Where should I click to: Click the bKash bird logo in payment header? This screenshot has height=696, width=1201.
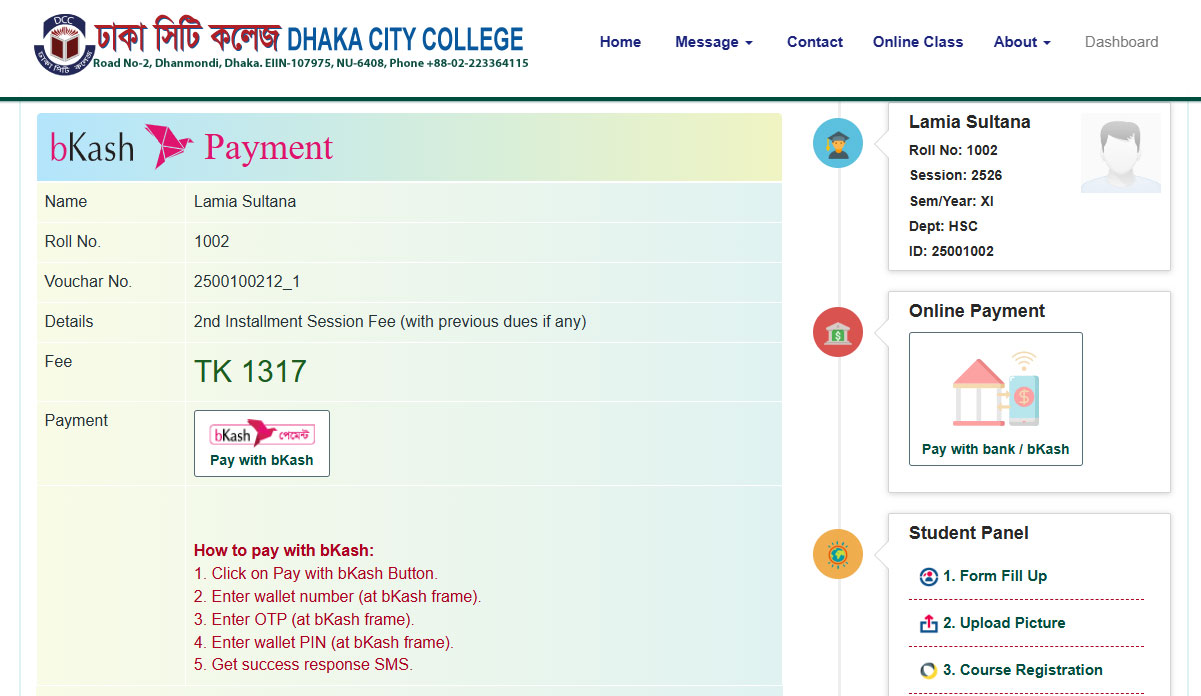click(168, 146)
